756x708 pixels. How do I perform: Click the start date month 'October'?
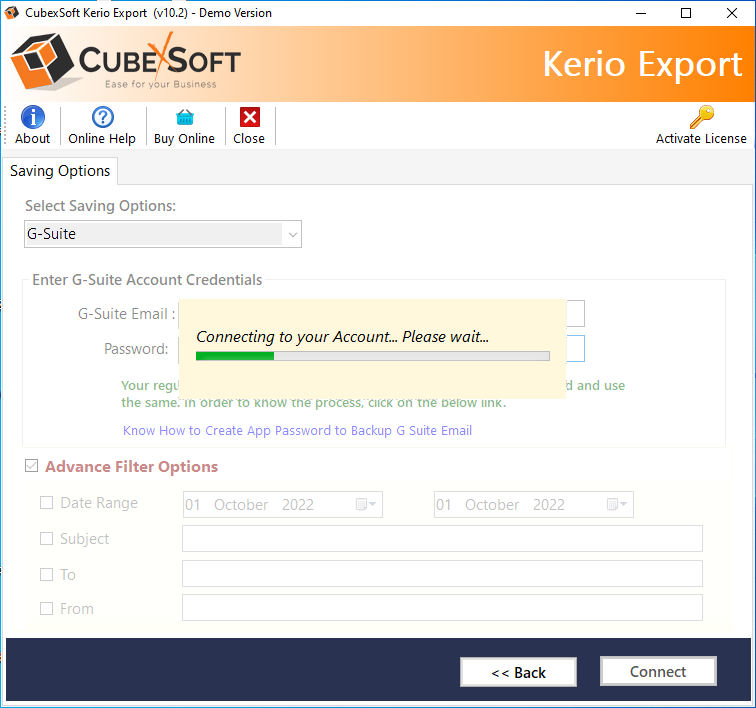(x=241, y=505)
